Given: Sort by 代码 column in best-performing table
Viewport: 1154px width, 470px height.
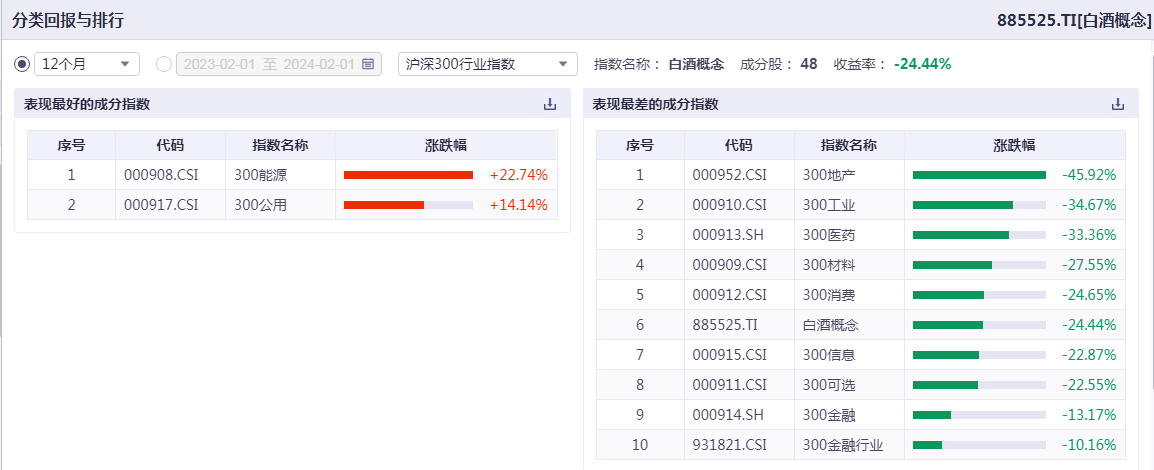Looking at the screenshot, I should click(170, 145).
